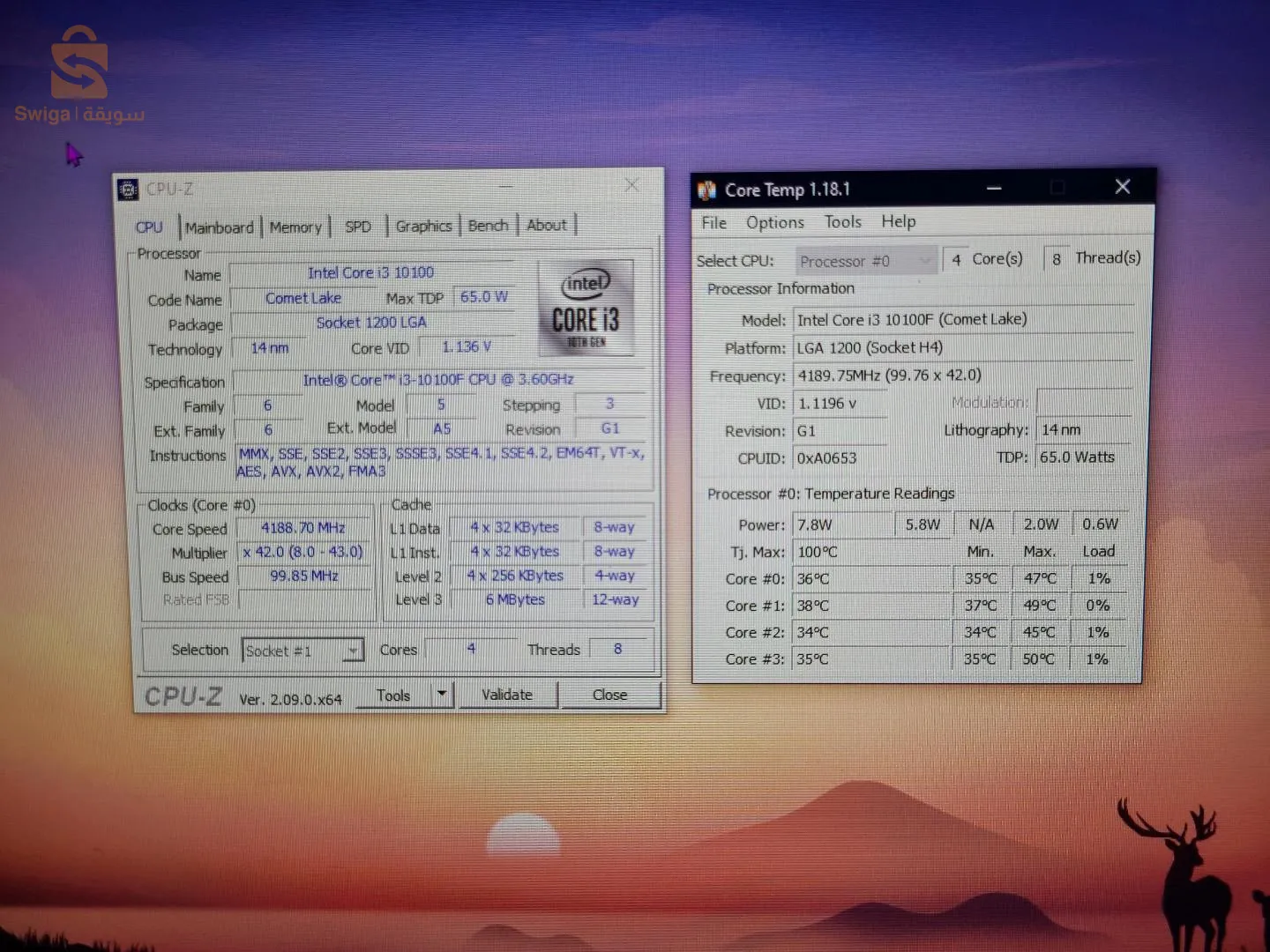Open the Options menu in Core Temp
This screenshot has height=952, width=1270.
point(774,222)
